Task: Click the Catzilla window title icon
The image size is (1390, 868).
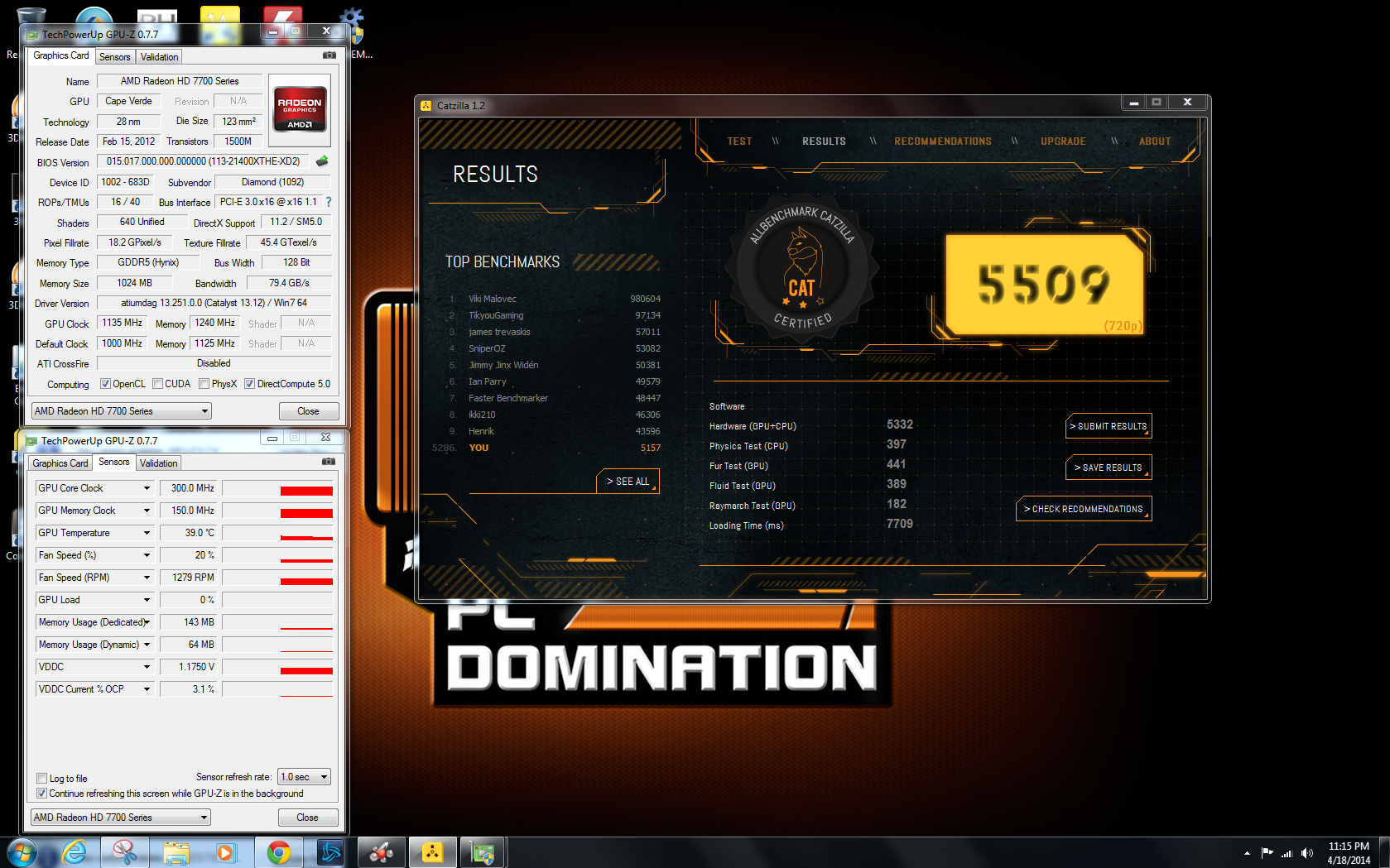Action: pyautogui.click(x=426, y=105)
